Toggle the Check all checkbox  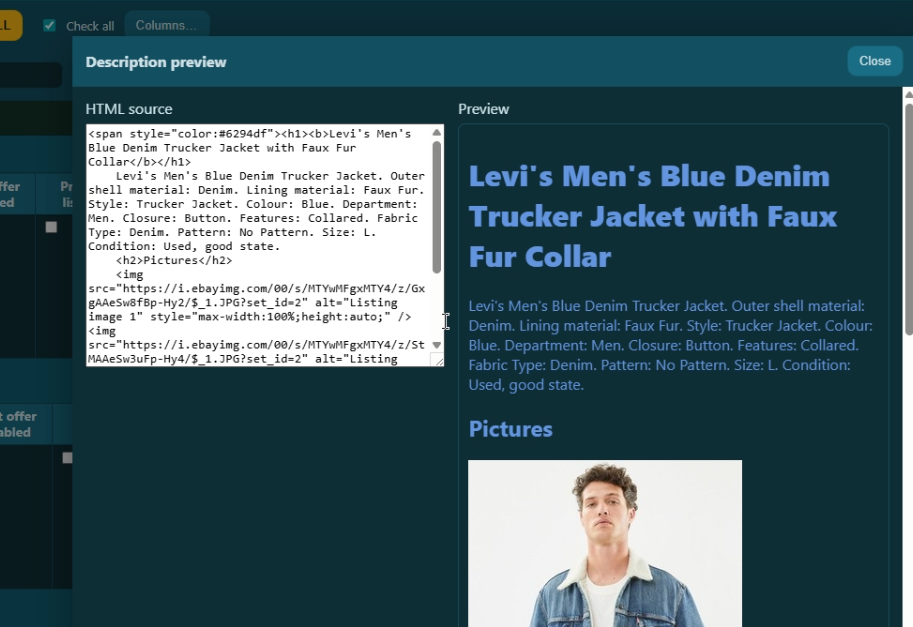(49, 26)
